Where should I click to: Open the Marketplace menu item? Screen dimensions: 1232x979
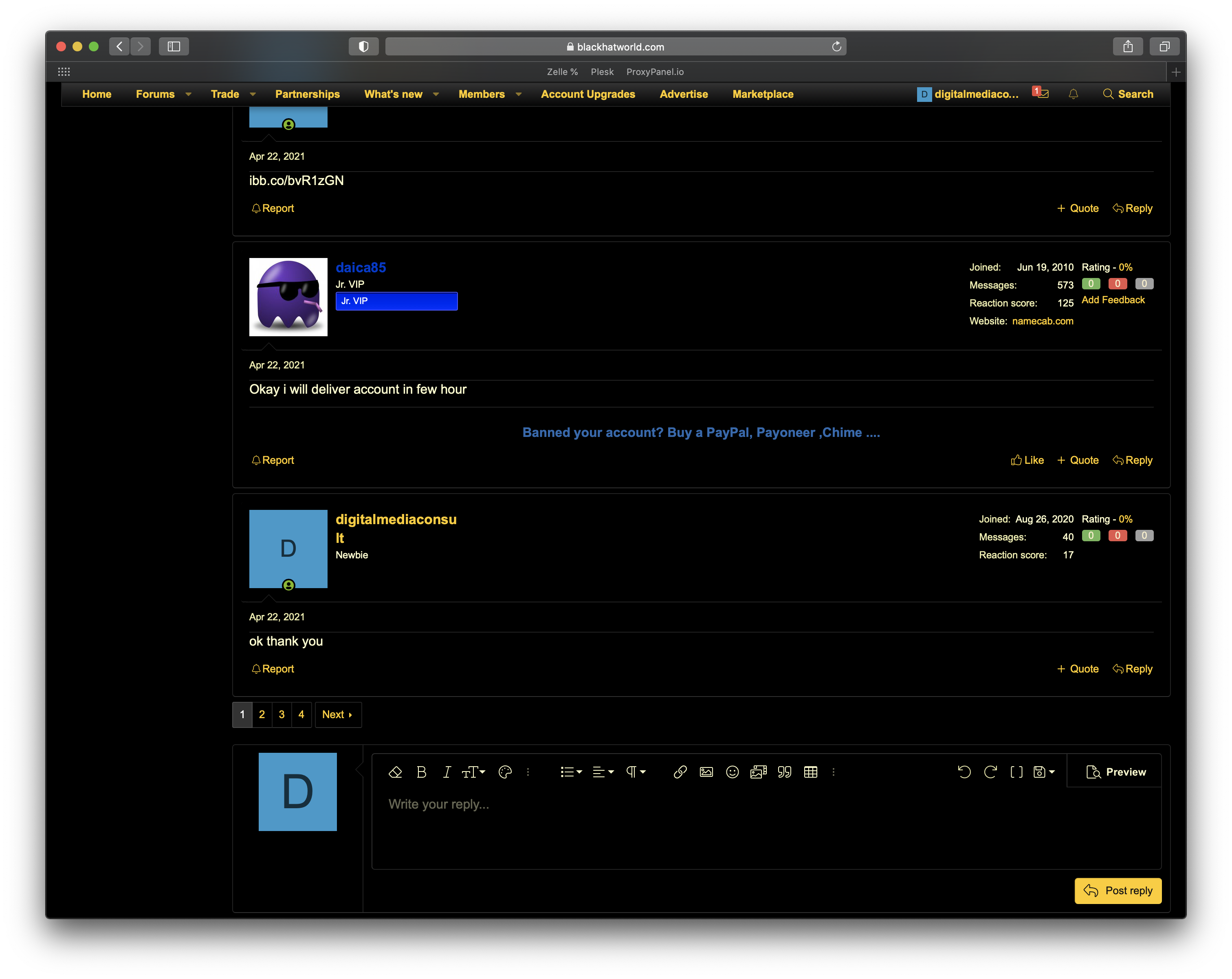[x=763, y=94]
